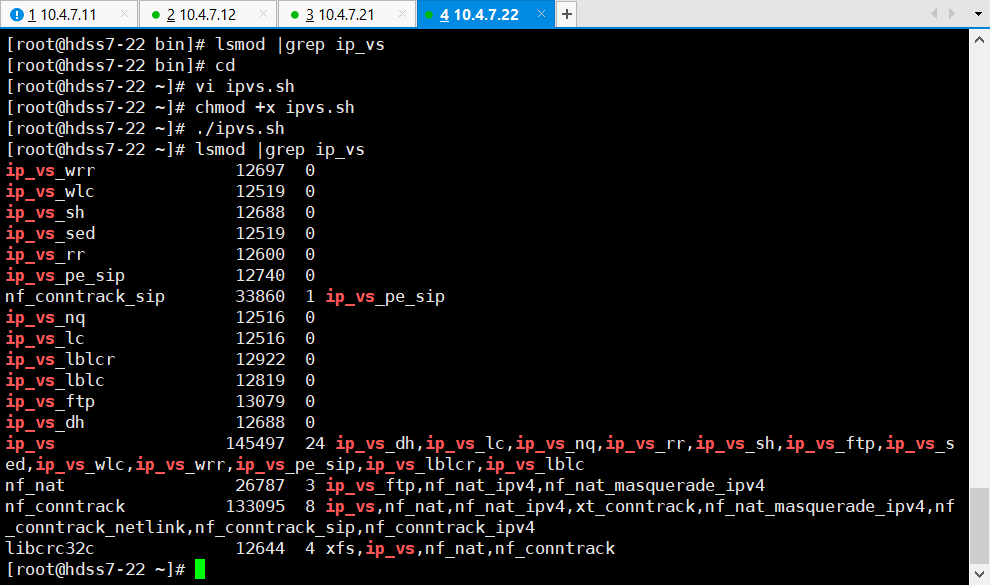Click the blue alert icon on 10.4.7.11 tab
The image size is (990, 585).
17,15
